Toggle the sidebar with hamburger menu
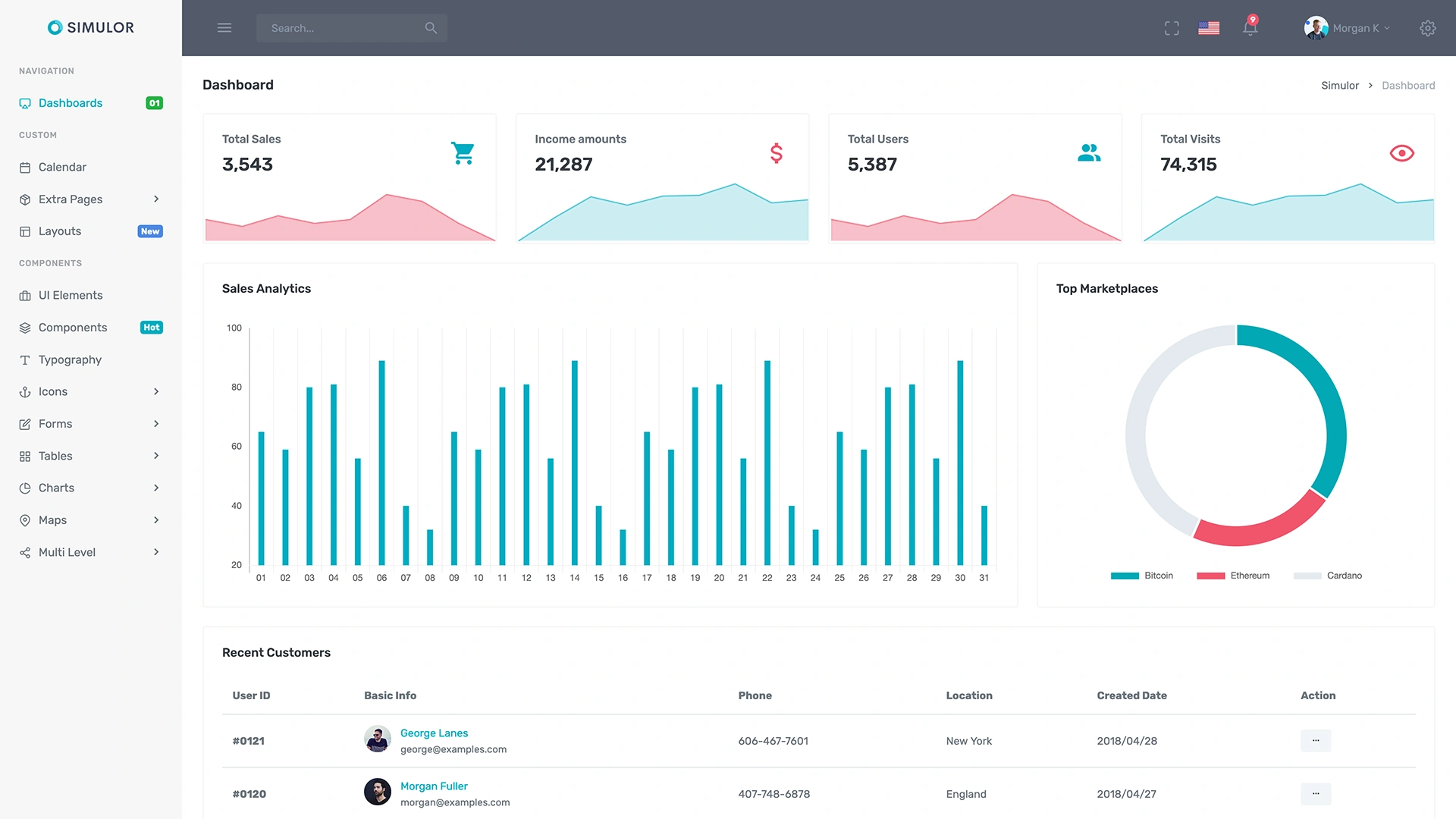This screenshot has height=819, width=1456. (224, 27)
